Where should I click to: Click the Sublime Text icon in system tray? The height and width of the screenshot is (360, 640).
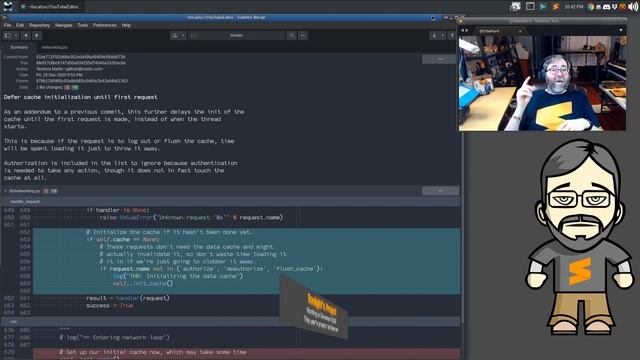(555, 7)
